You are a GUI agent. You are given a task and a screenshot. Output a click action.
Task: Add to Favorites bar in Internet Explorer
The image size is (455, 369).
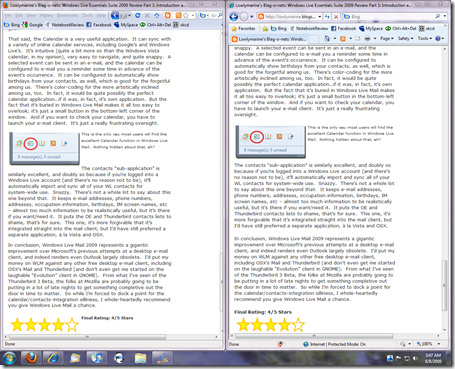265,28
